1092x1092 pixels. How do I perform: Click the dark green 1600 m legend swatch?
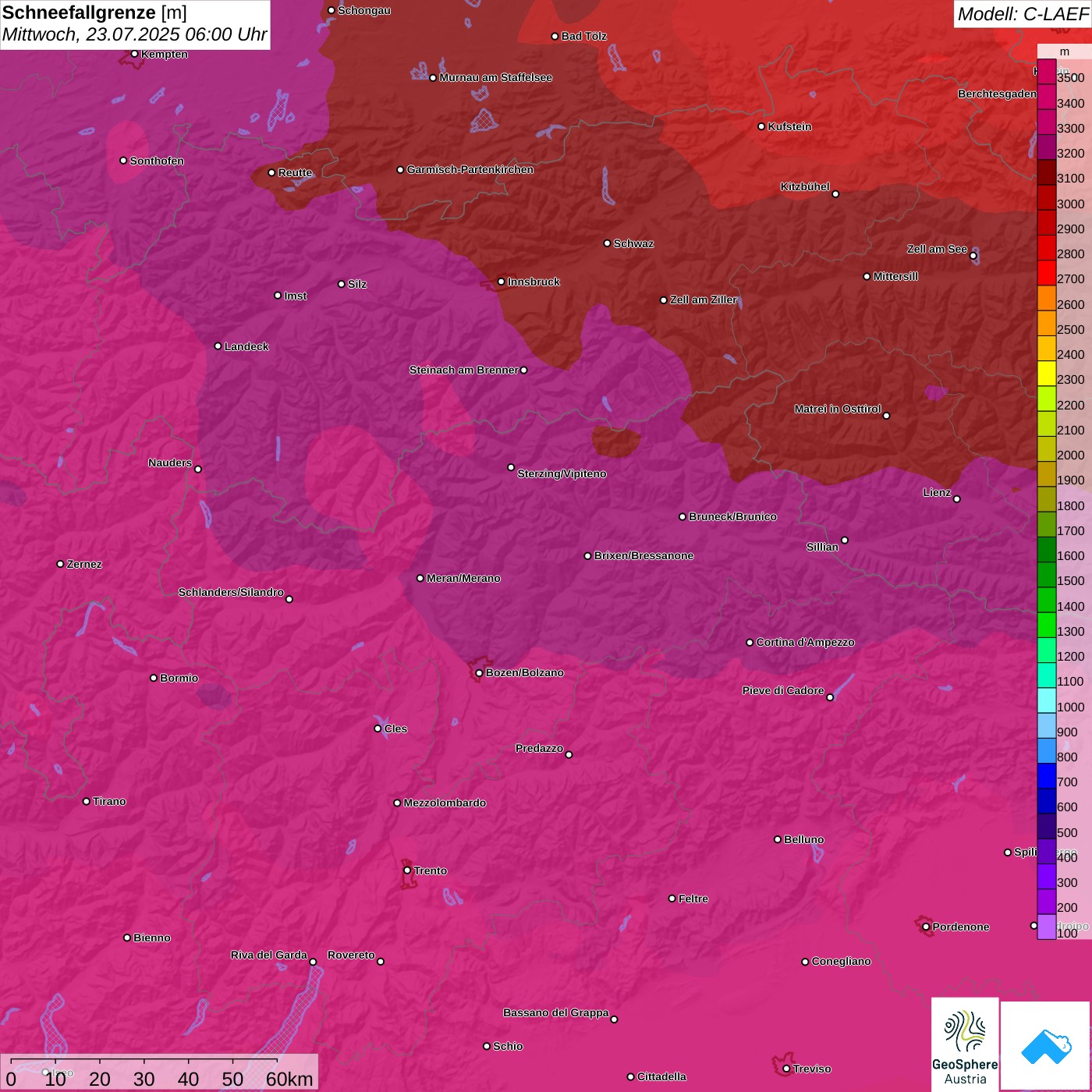[x=1046, y=550]
